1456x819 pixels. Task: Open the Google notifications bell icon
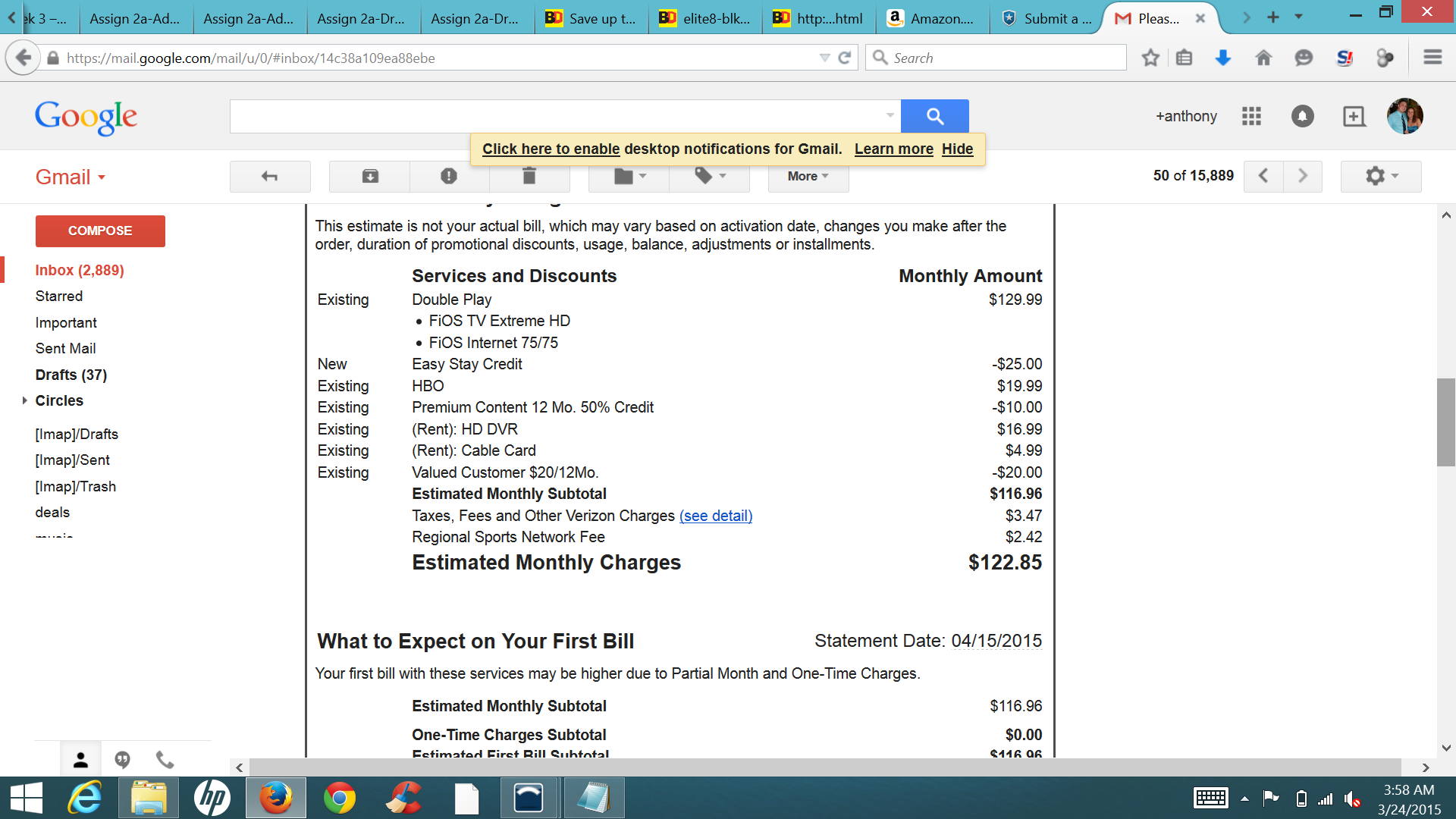1302,116
